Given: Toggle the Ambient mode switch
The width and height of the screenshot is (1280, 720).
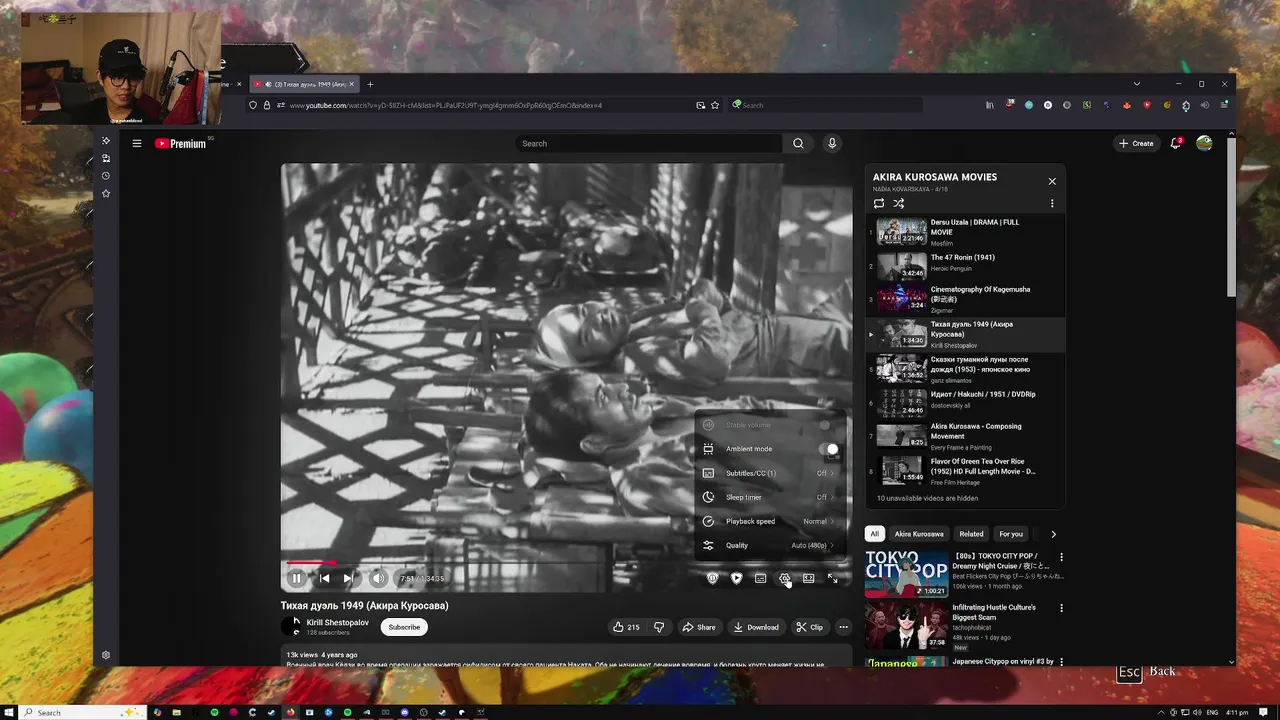Looking at the screenshot, I should tap(828, 449).
